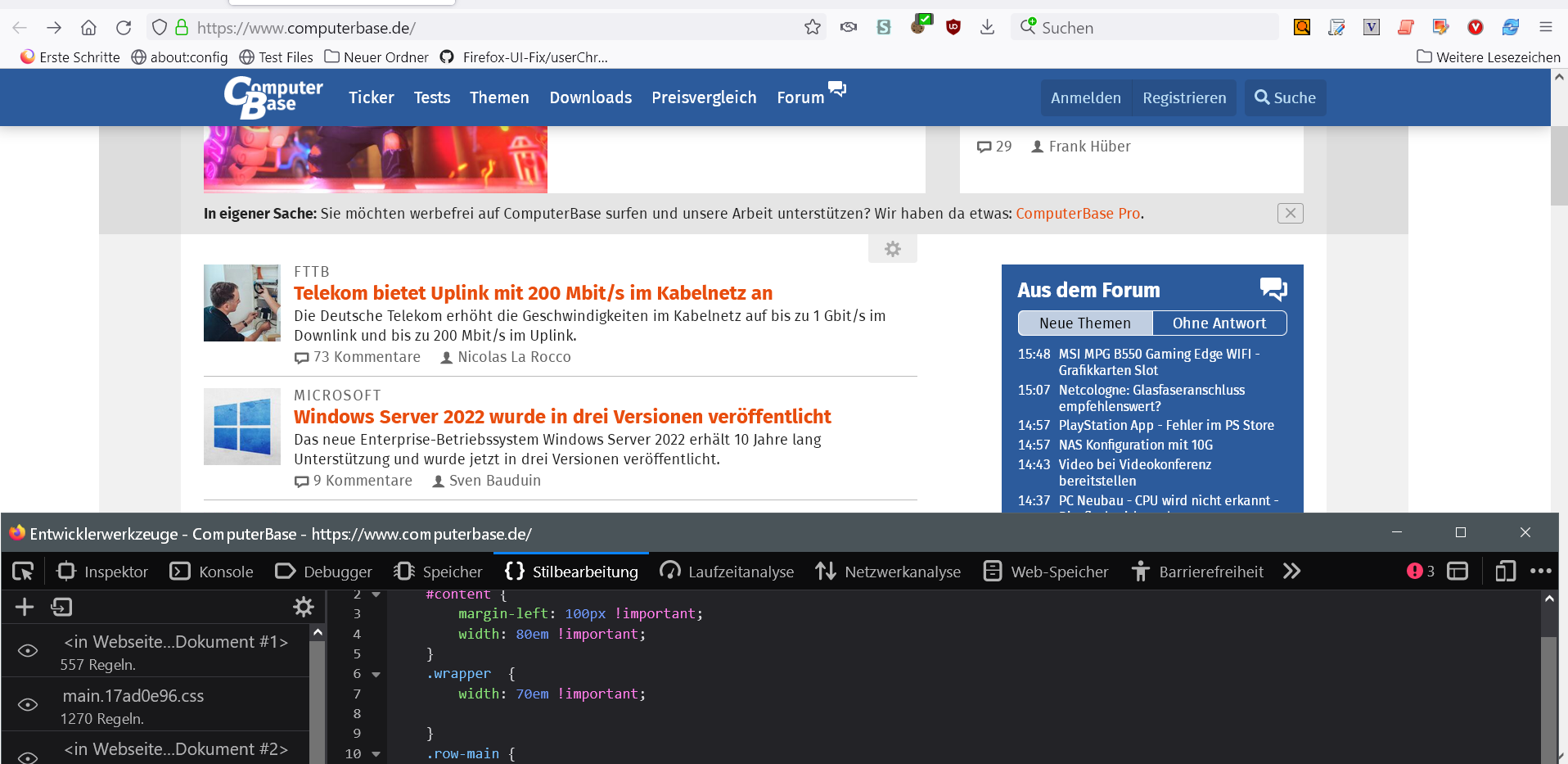Bookmark this page with star icon
1568x764 pixels.
point(812,27)
